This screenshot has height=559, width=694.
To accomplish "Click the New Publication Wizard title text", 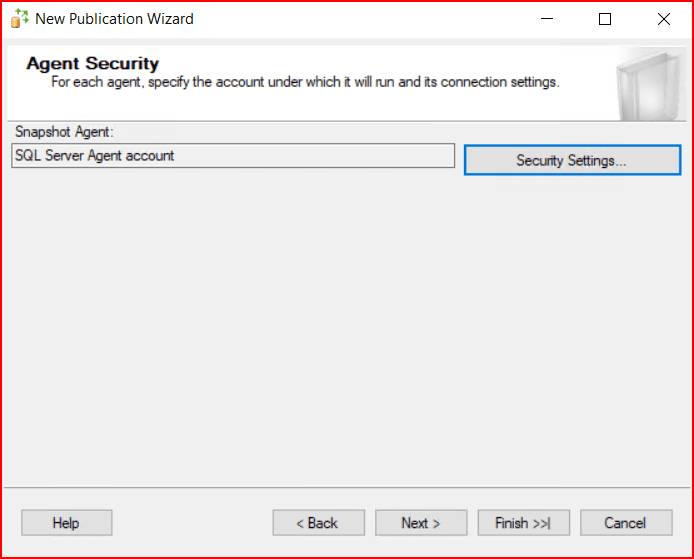I will 114,19.
